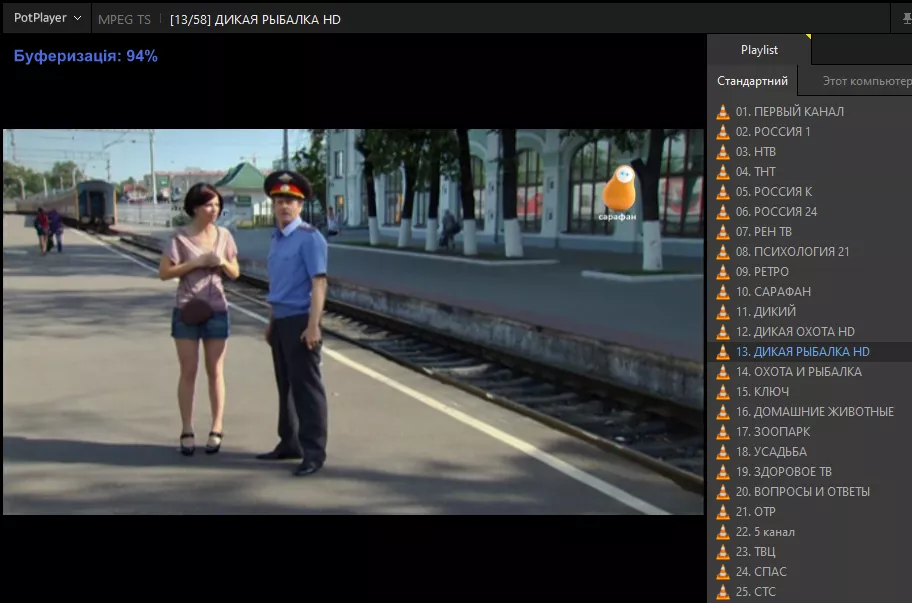Open the Этот компьютер tab

(x=867, y=81)
